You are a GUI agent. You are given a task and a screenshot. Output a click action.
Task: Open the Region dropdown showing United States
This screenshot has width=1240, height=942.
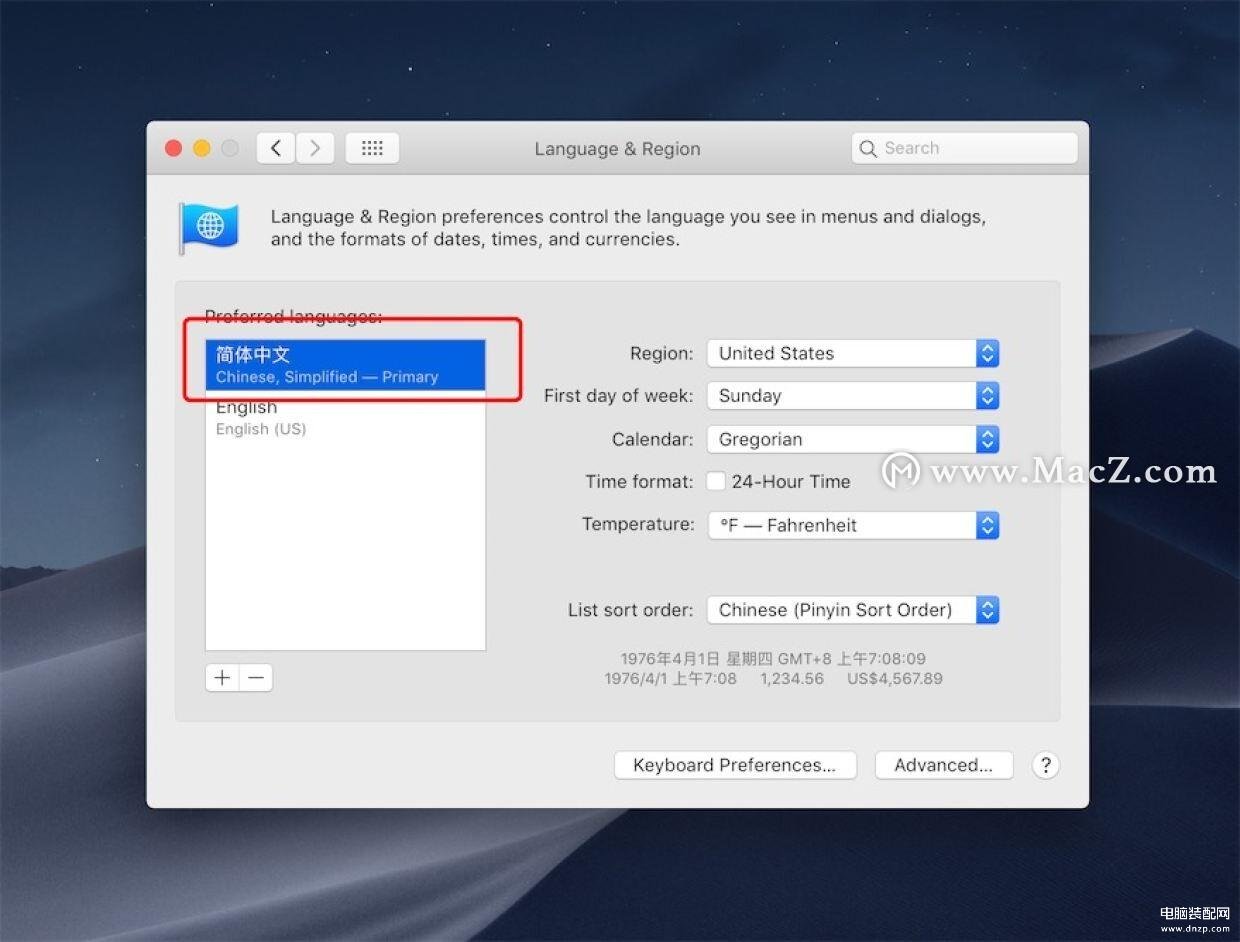tap(852, 353)
